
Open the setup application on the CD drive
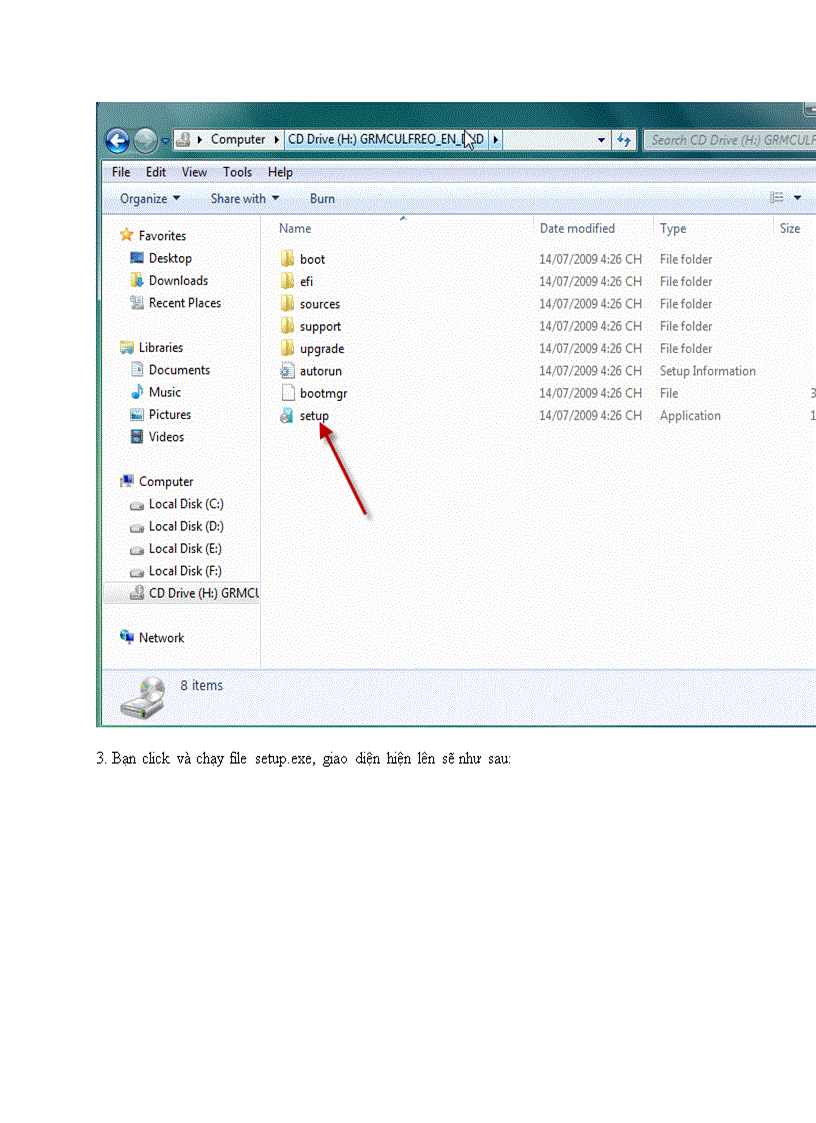pyautogui.click(x=313, y=415)
